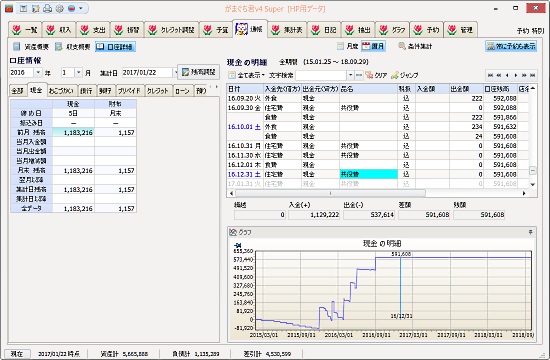Click the 現在 status bar button
This screenshot has width=550, height=360.
(x=17, y=354)
